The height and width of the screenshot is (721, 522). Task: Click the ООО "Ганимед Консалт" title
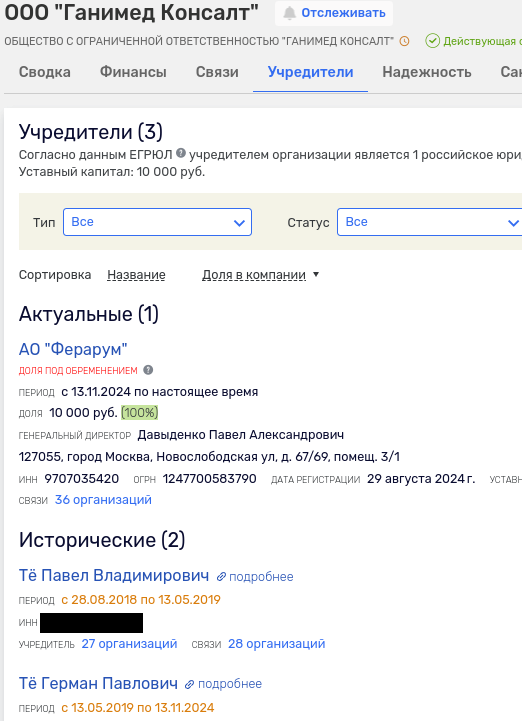point(132,13)
